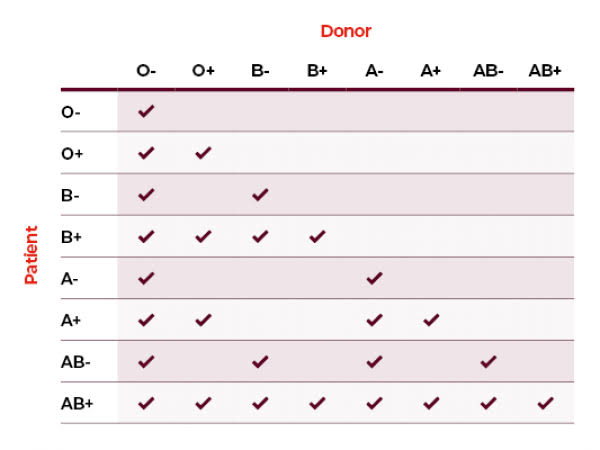Select the A- donor column header
Viewport: 600px width, 450px height.
click(374, 71)
